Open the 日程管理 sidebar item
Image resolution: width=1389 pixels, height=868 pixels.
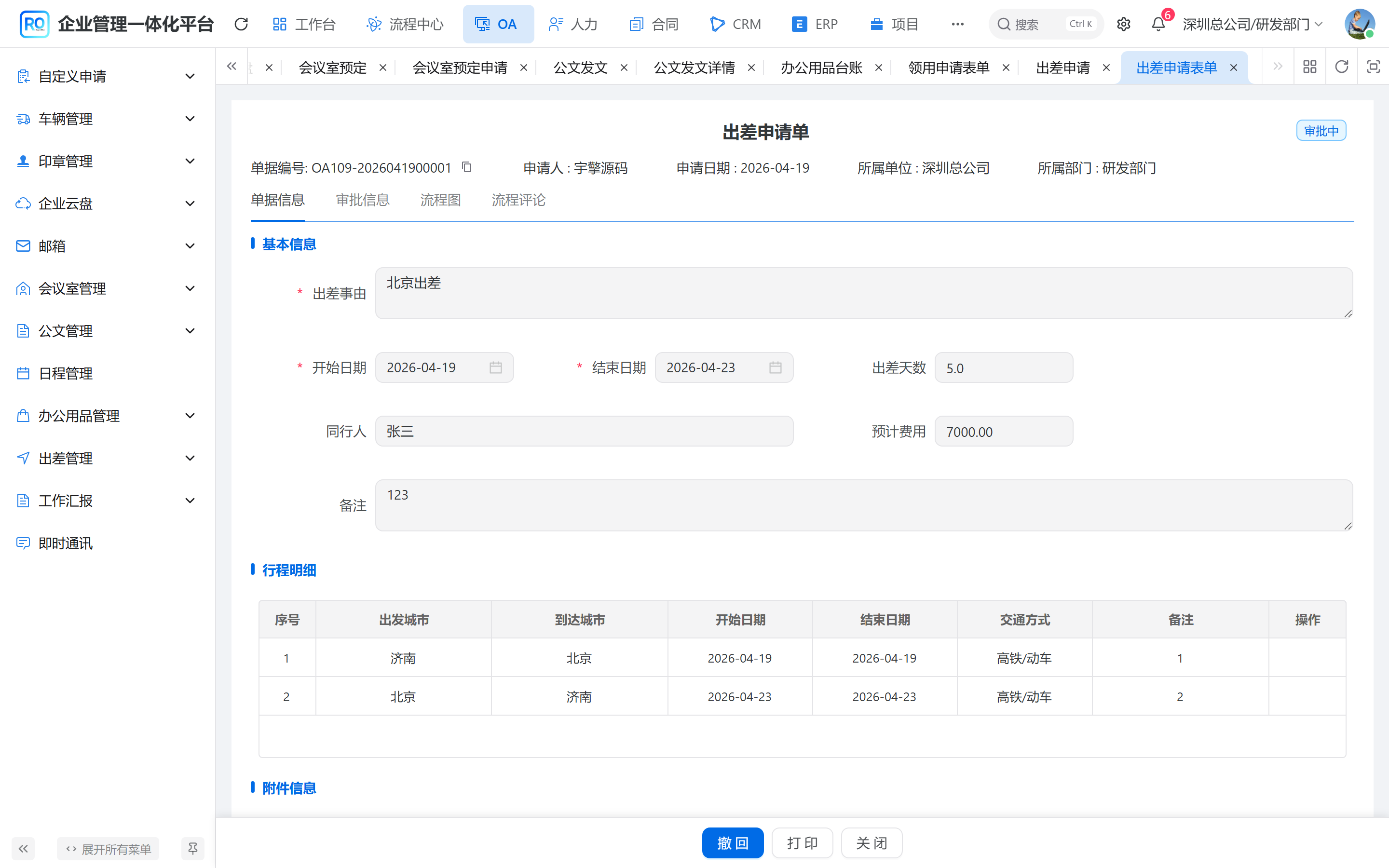(x=108, y=374)
